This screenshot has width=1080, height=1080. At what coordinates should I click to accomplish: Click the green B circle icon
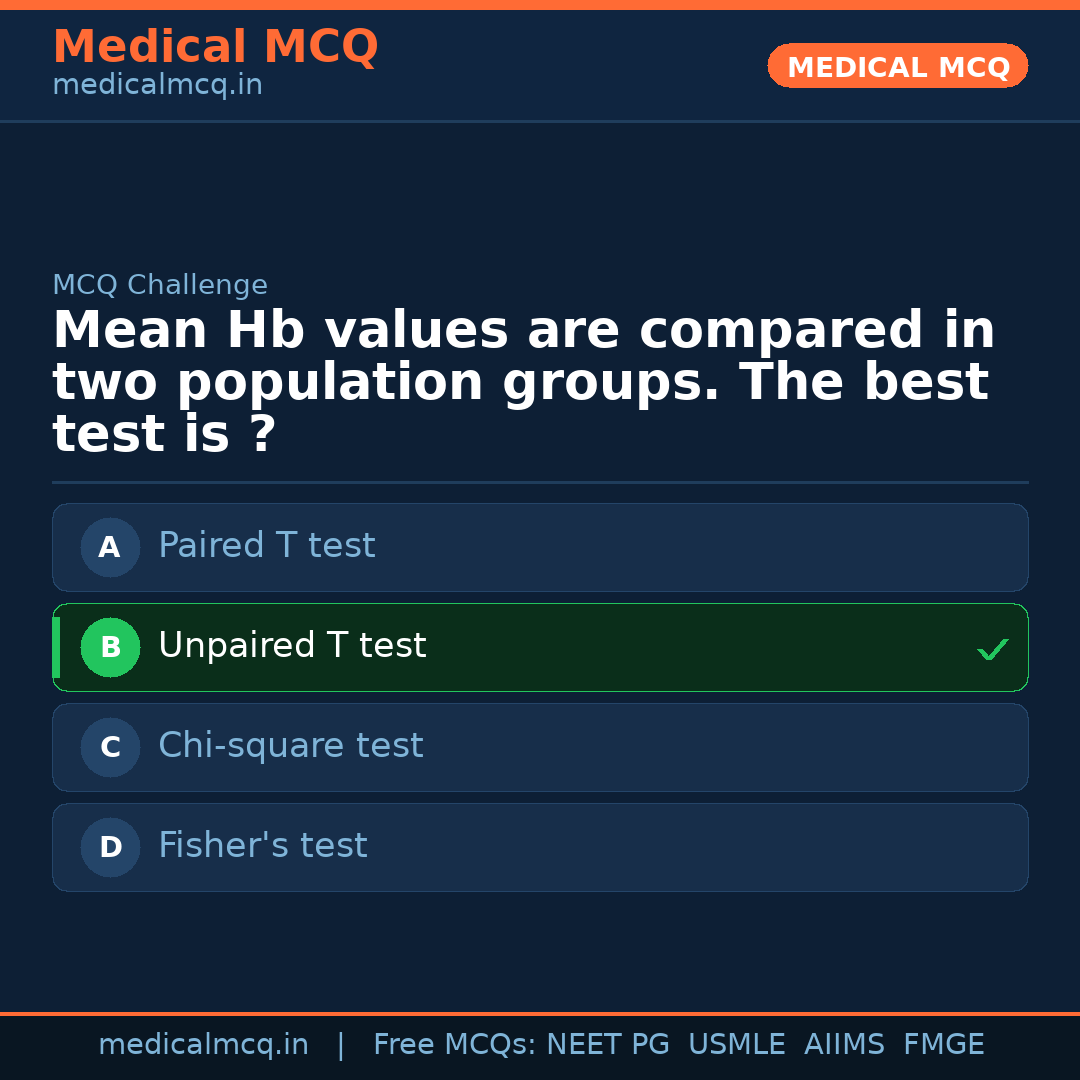click(110, 647)
